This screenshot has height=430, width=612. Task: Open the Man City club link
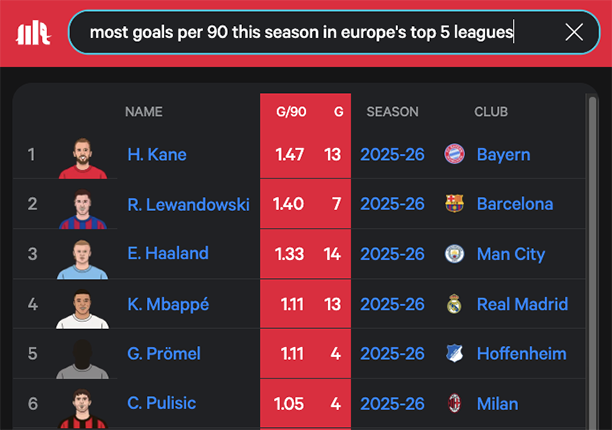(510, 254)
